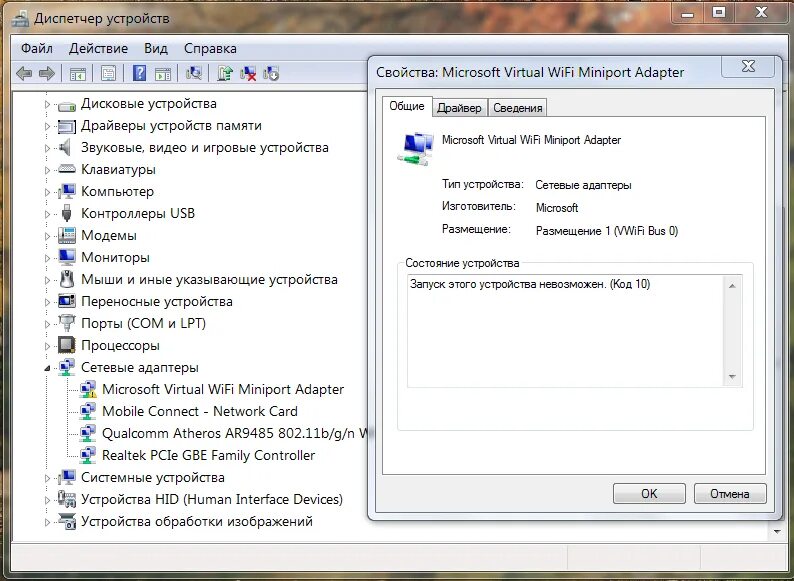Click the Forward arrow toolbar icon
The height and width of the screenshot is (581, 794).
(47, 74)
